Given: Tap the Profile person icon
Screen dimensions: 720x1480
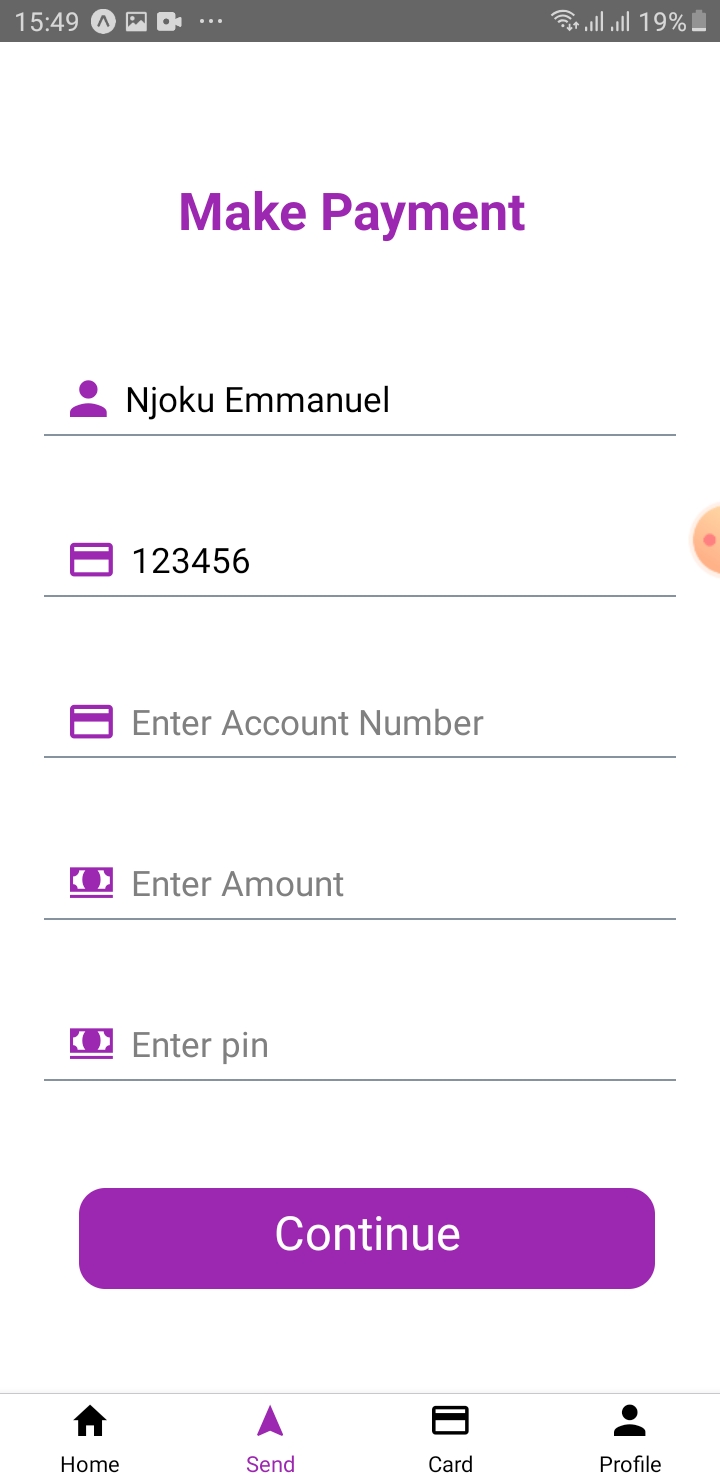Looking at the screenshot, I should pos(630,1420).
